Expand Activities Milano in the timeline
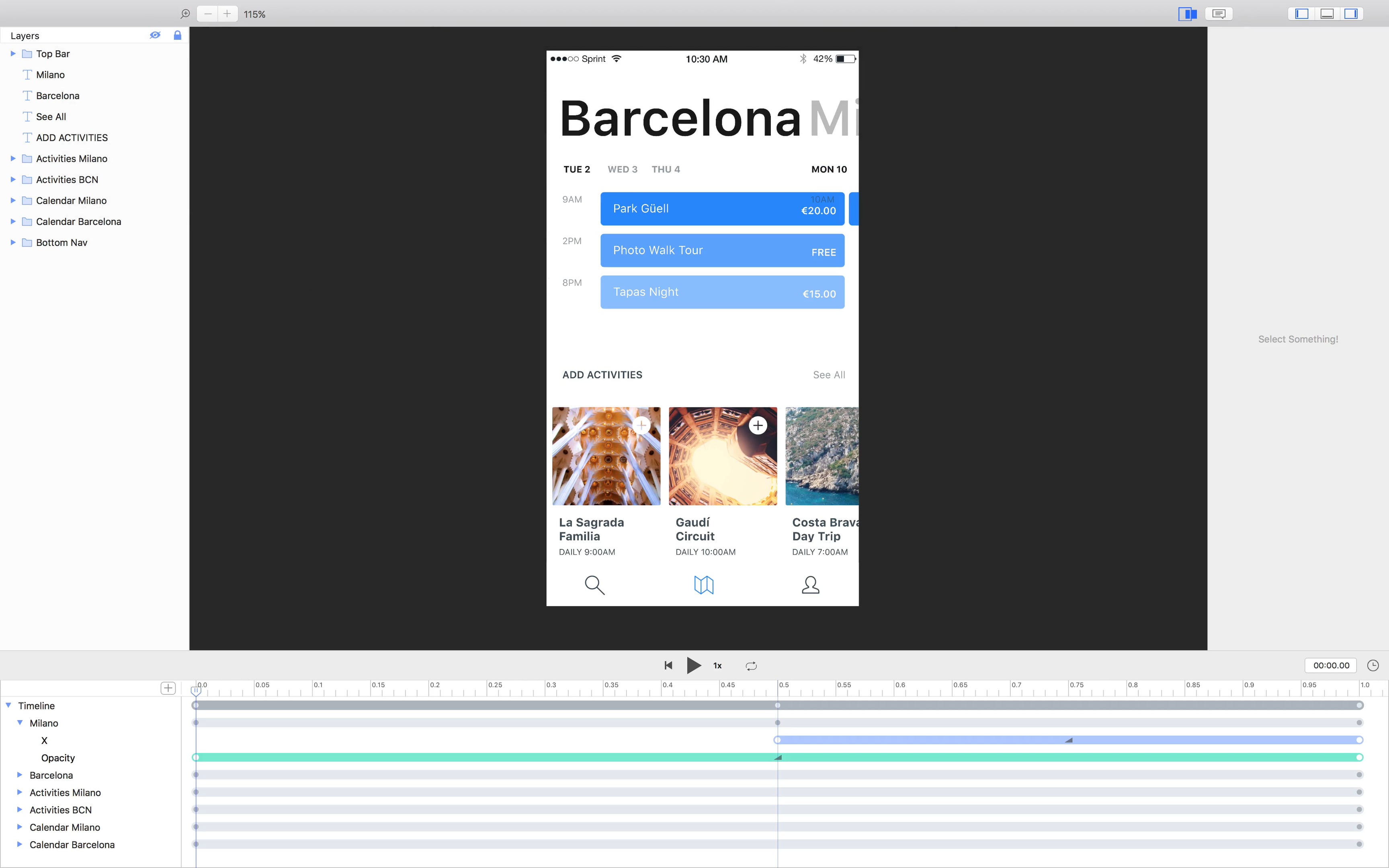 coord(20,792)
